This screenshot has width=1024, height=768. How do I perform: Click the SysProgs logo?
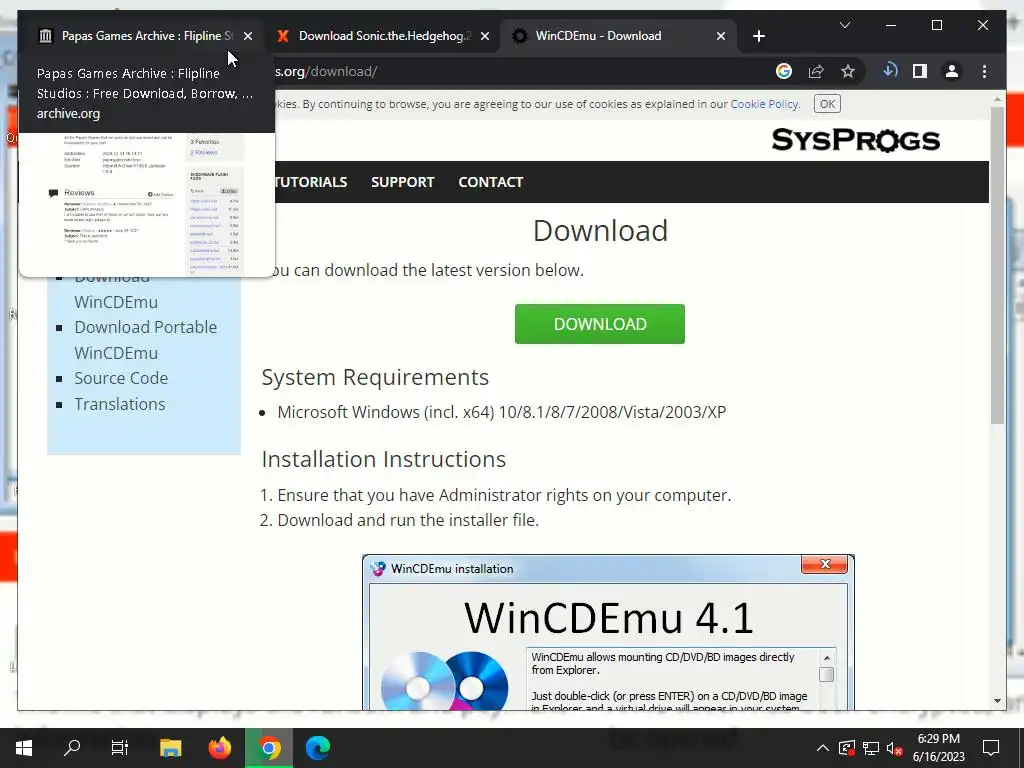click(856, 140)
